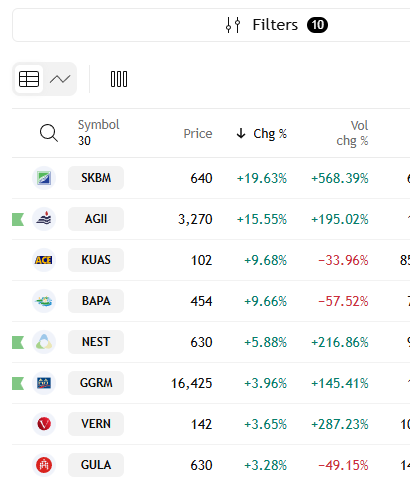Switch to chart view
The width and height of the screenshot is (410, 484).
coord(60,79)
